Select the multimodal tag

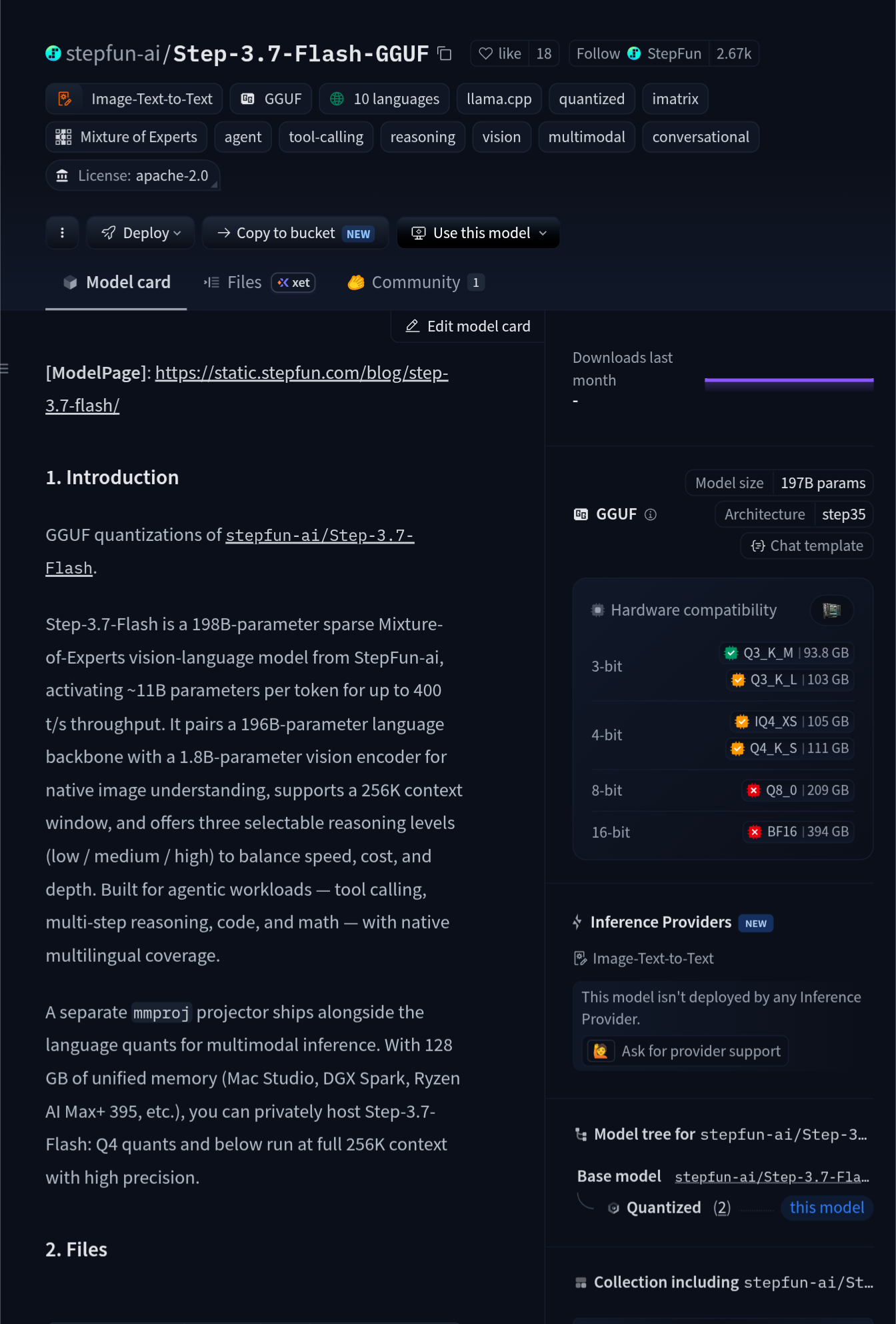pos(587,137)
